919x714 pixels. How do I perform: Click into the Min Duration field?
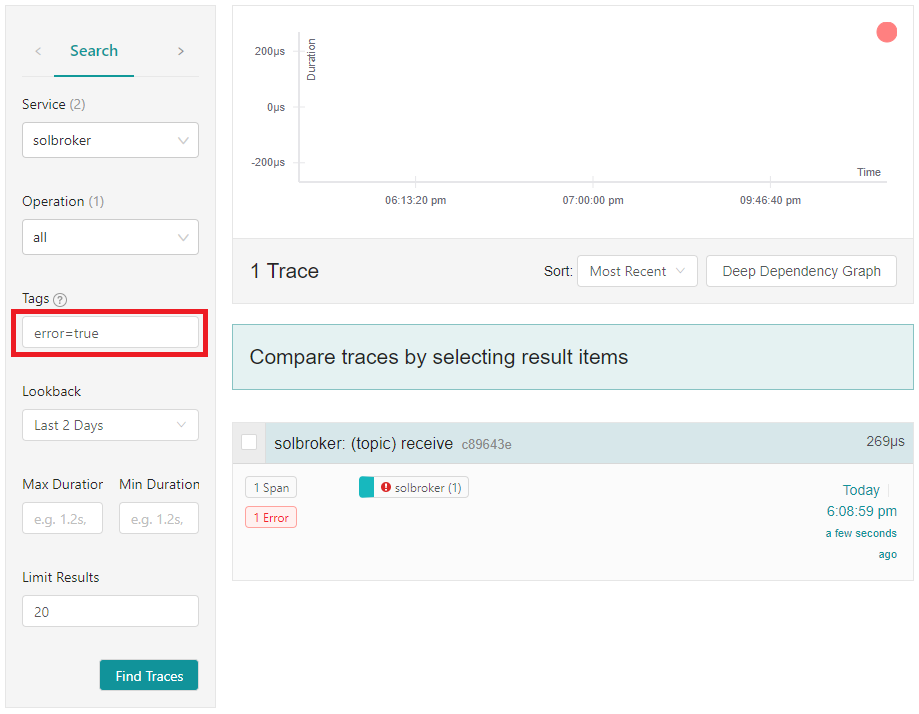point(158,518)
